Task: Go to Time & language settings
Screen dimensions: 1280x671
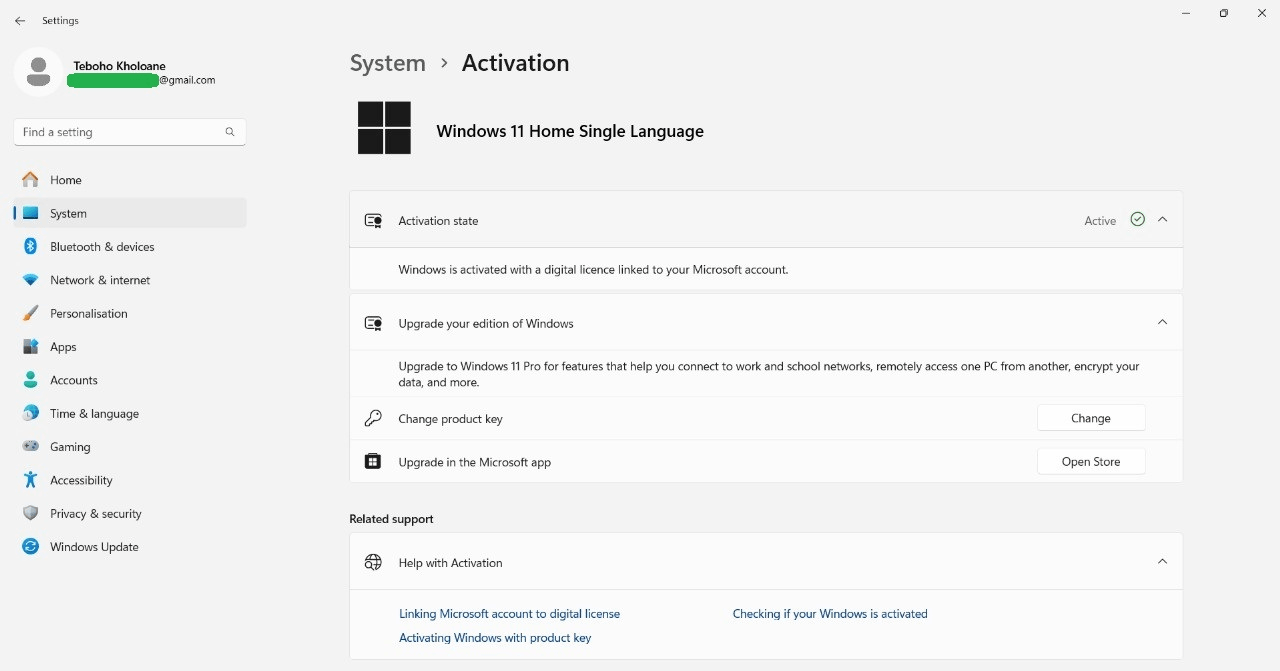Action: (94, 414)
